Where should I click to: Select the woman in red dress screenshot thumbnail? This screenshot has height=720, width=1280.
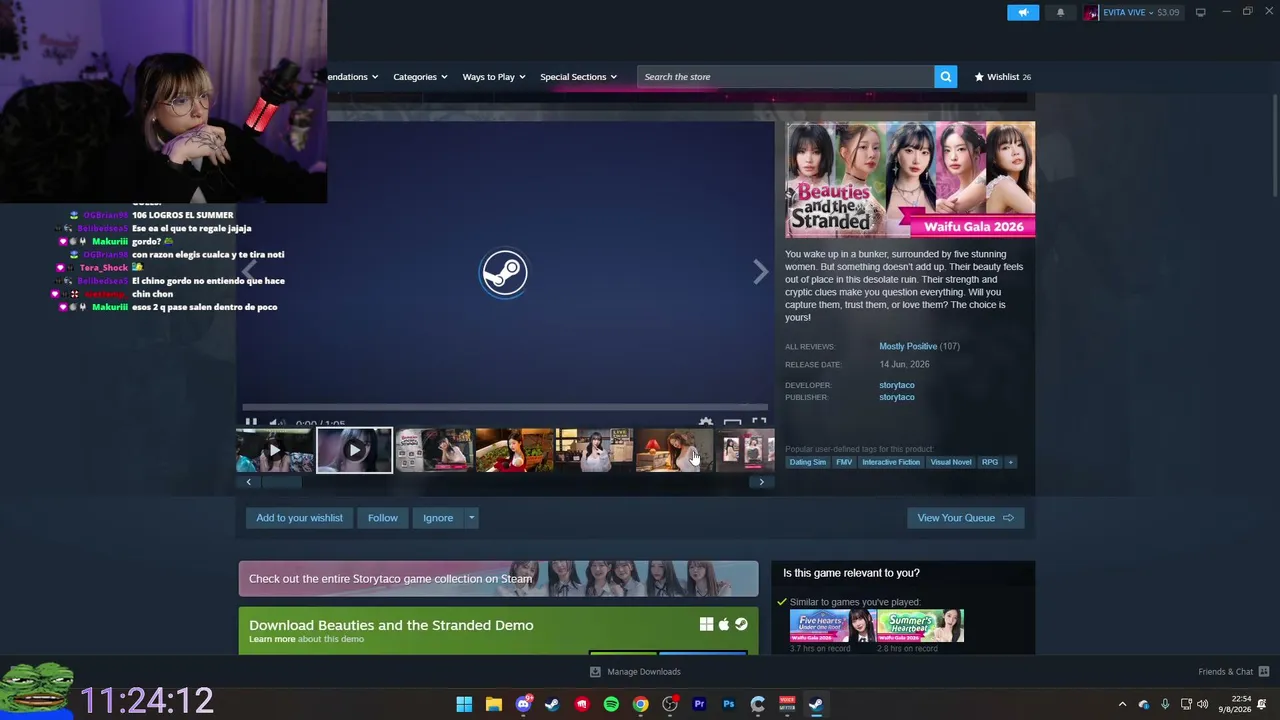click(514, 450)
